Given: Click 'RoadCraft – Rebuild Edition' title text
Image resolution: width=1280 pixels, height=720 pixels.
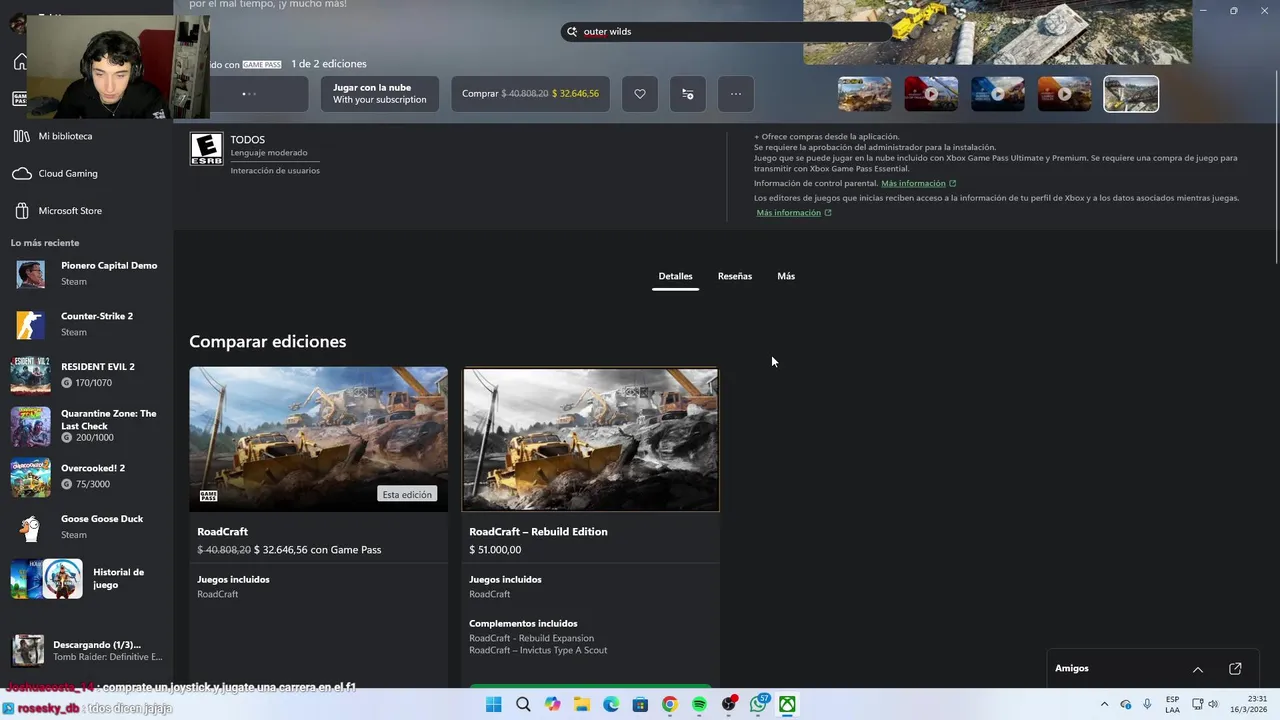Looking at the screenshot, I should (538, 532).
